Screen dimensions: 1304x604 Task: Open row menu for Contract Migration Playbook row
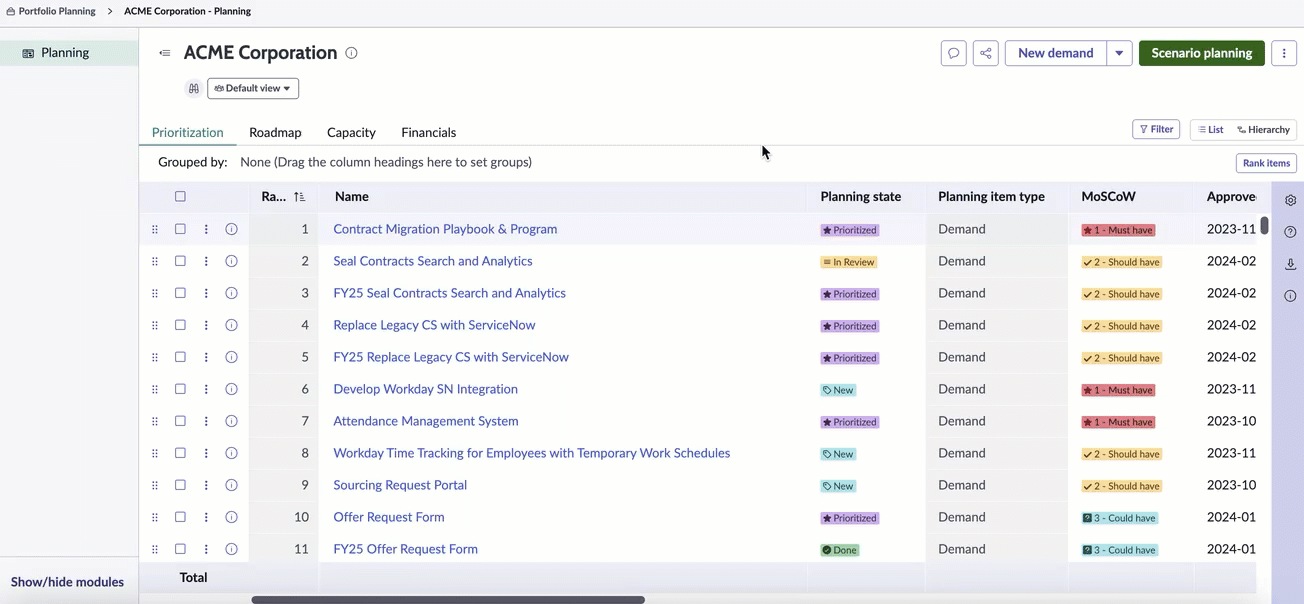click(x=206, y=229)
